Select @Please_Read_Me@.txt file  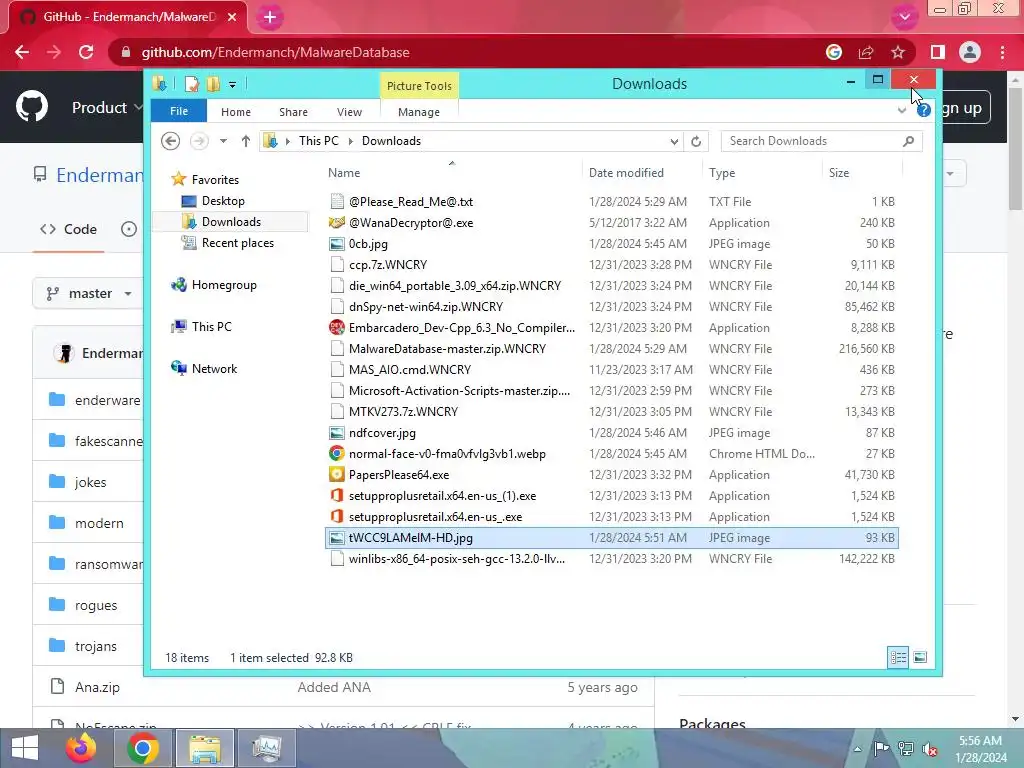click(411, 202)
